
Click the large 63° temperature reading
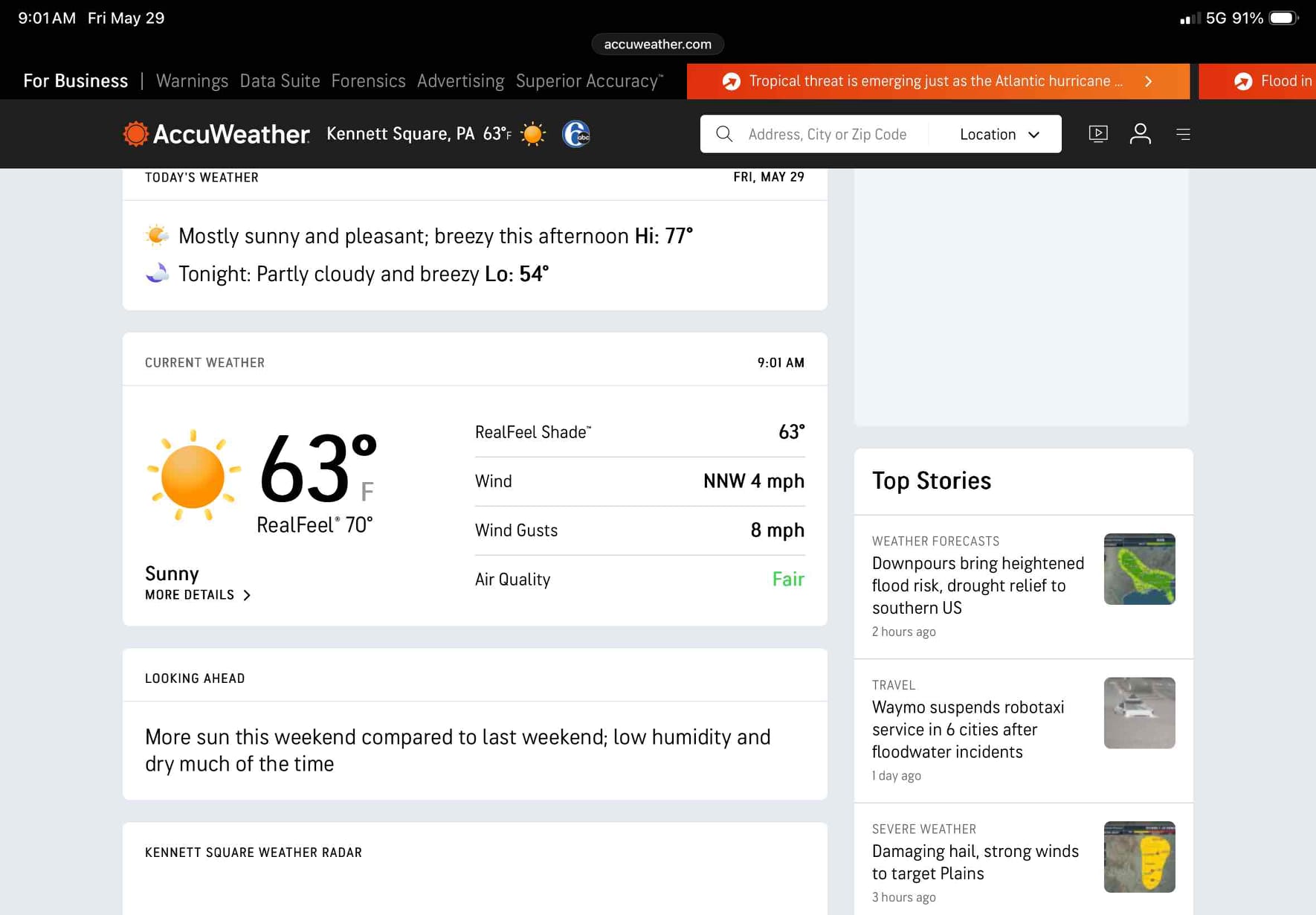pos(318,469)
